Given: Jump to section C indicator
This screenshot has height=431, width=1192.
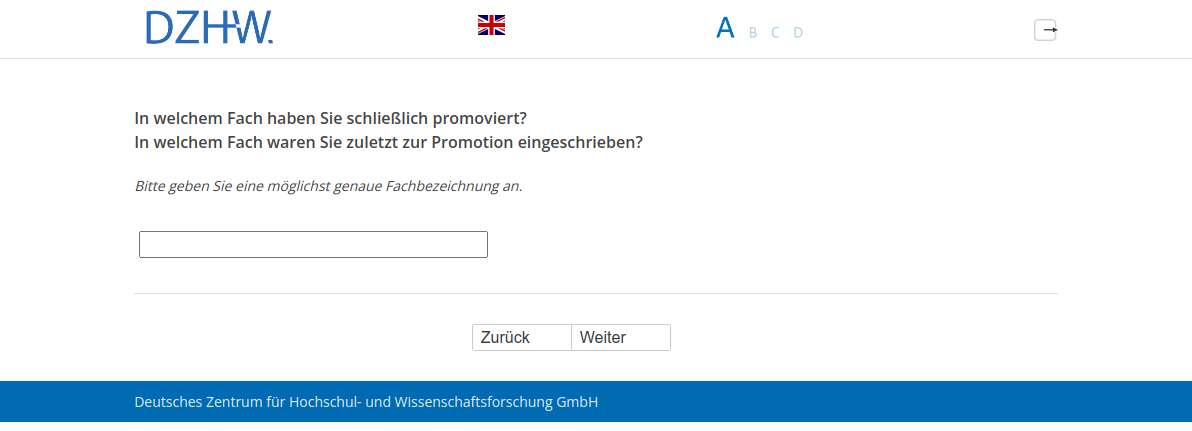Looking at the screenshot, I should (775, 33).
